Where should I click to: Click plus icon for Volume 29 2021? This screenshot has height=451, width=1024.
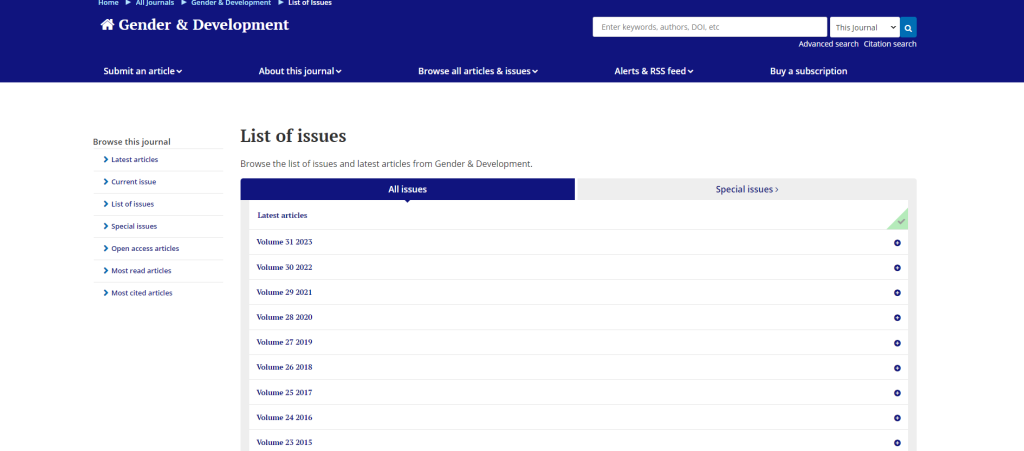(897, 292)
